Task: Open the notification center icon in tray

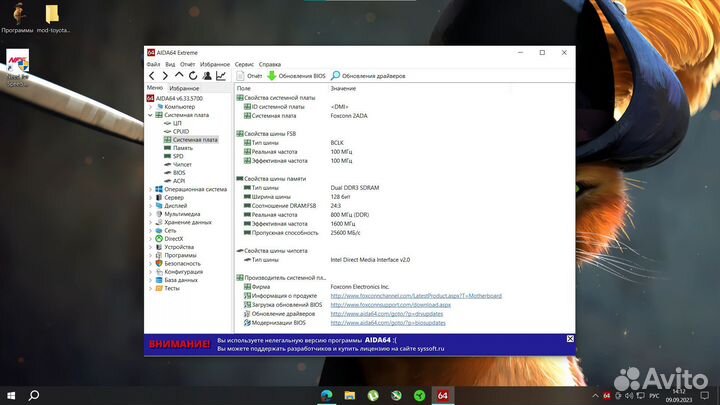Action: click(x=705, y=395)
